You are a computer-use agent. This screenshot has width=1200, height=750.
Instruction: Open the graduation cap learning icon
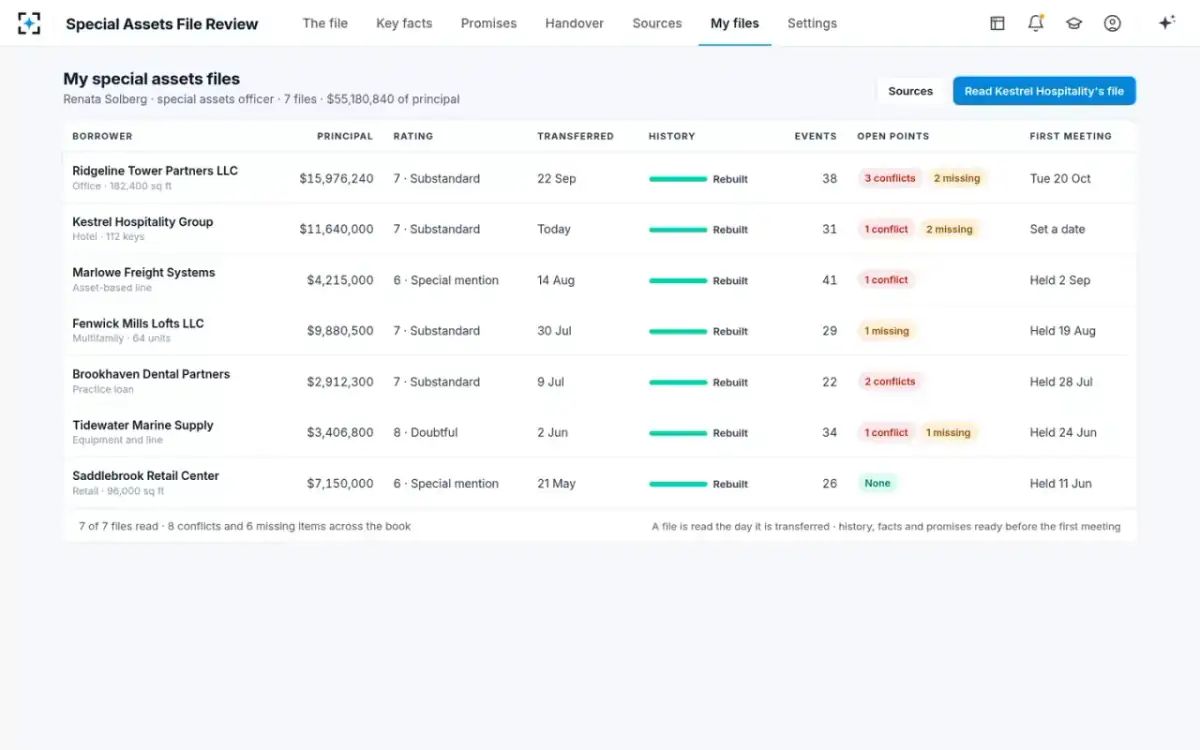click(1074, 23)
